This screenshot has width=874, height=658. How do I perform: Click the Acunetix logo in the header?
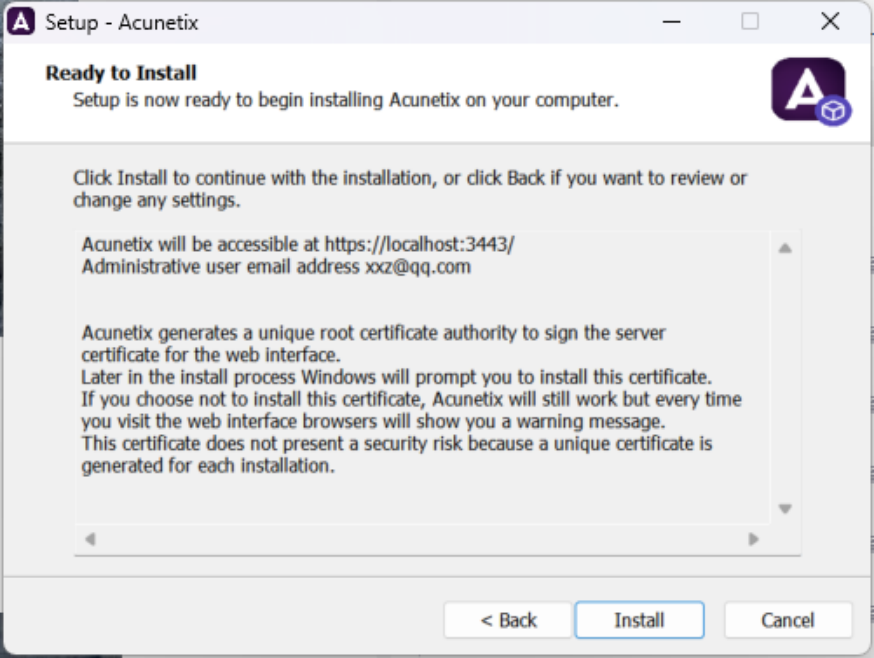click(810, 91)
